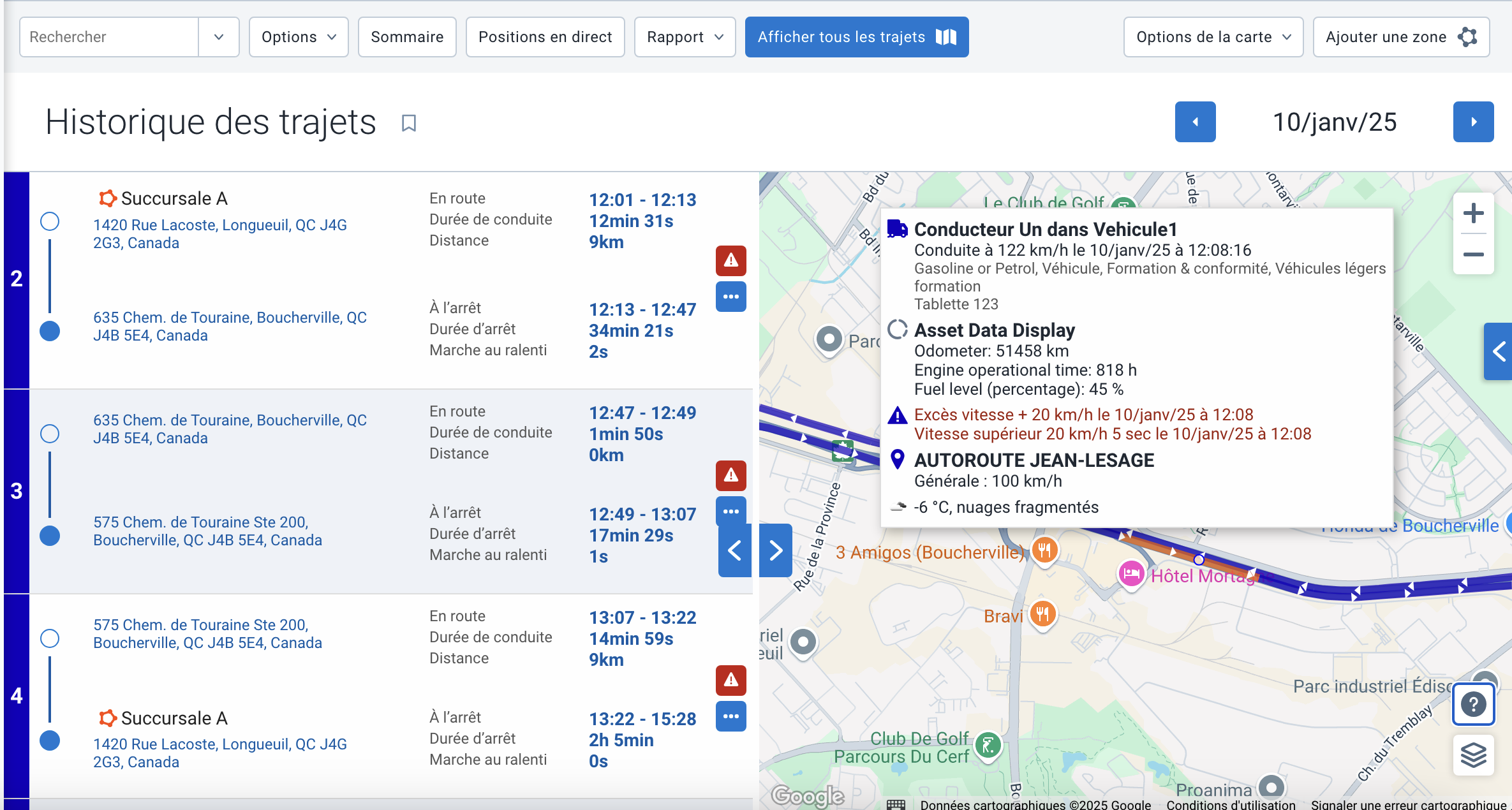
Task: Expand the right side map panel
Action: tap(1499, 351)
